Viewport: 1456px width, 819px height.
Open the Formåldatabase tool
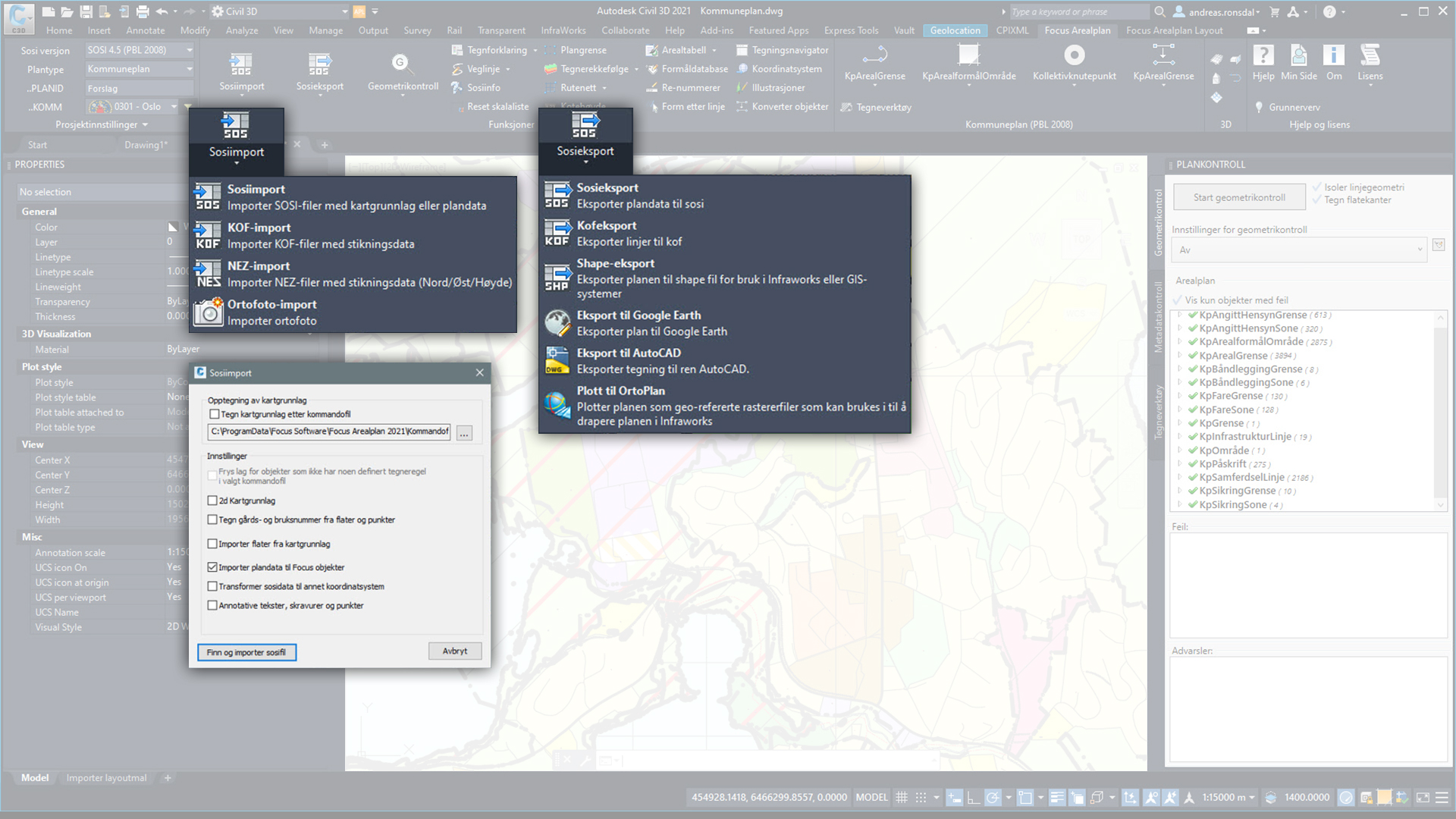tap(687, 69)
